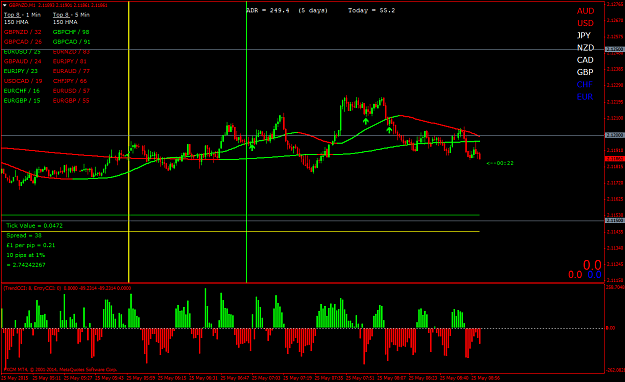625x382 pixels.
Task: Click the green up arrow beside the green vertical line
Action: coord(252,148)
